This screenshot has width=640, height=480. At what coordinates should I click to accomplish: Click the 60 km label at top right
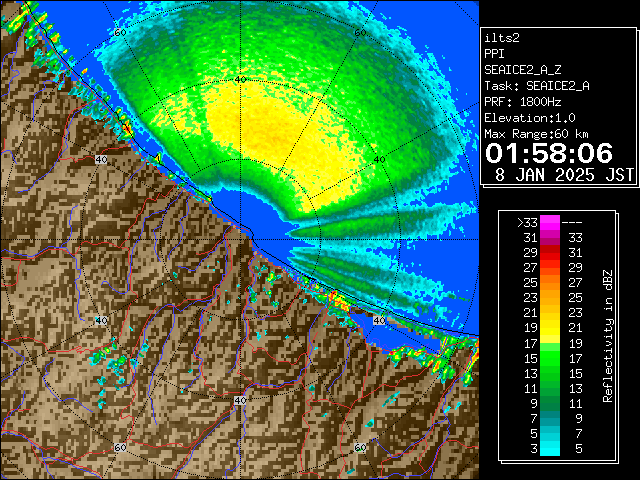(x=360, y=33)
